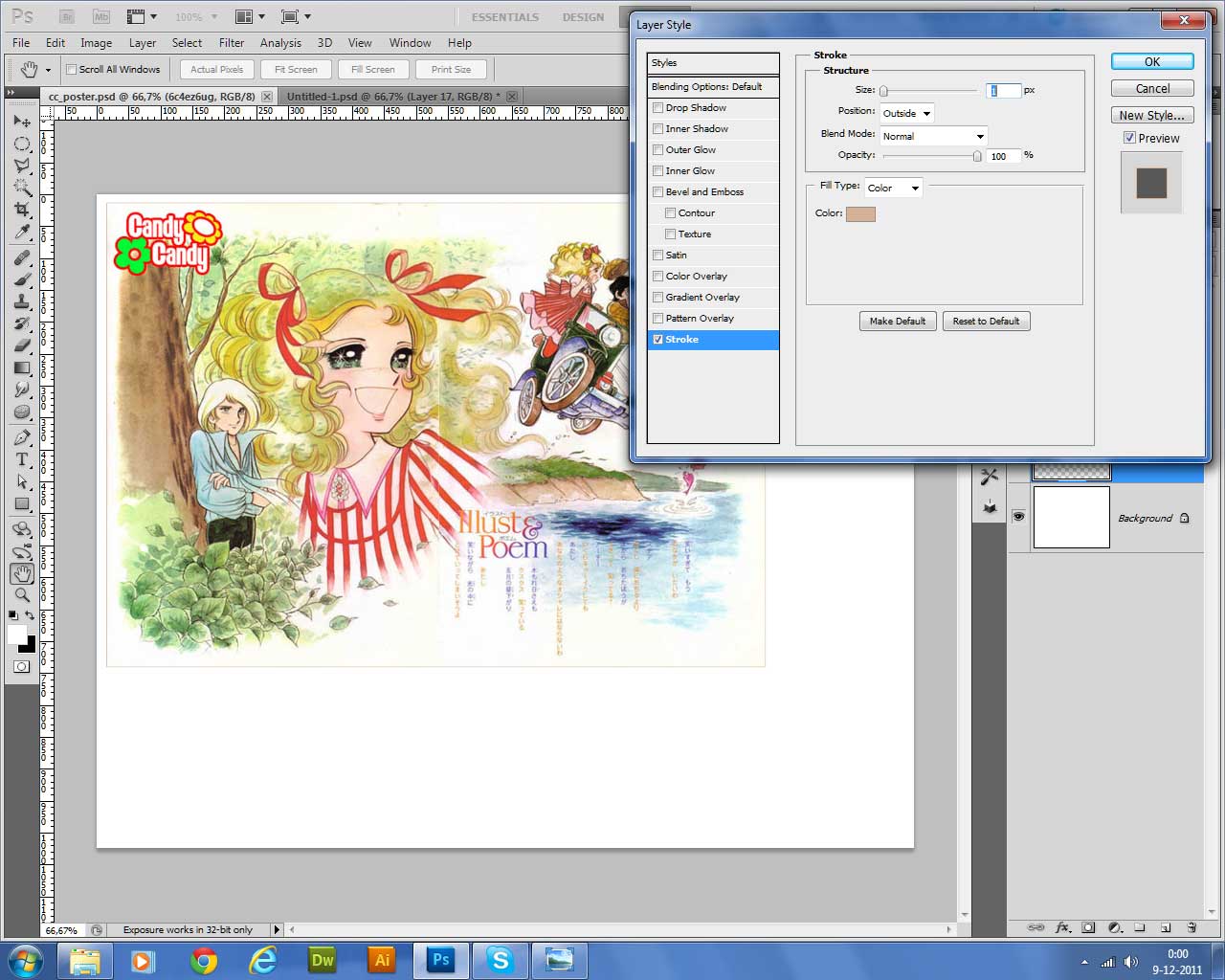Viewport: 1225px width, 980px height.
Task: Uncheck the Preview checkbox
Action: (1129, 138)
